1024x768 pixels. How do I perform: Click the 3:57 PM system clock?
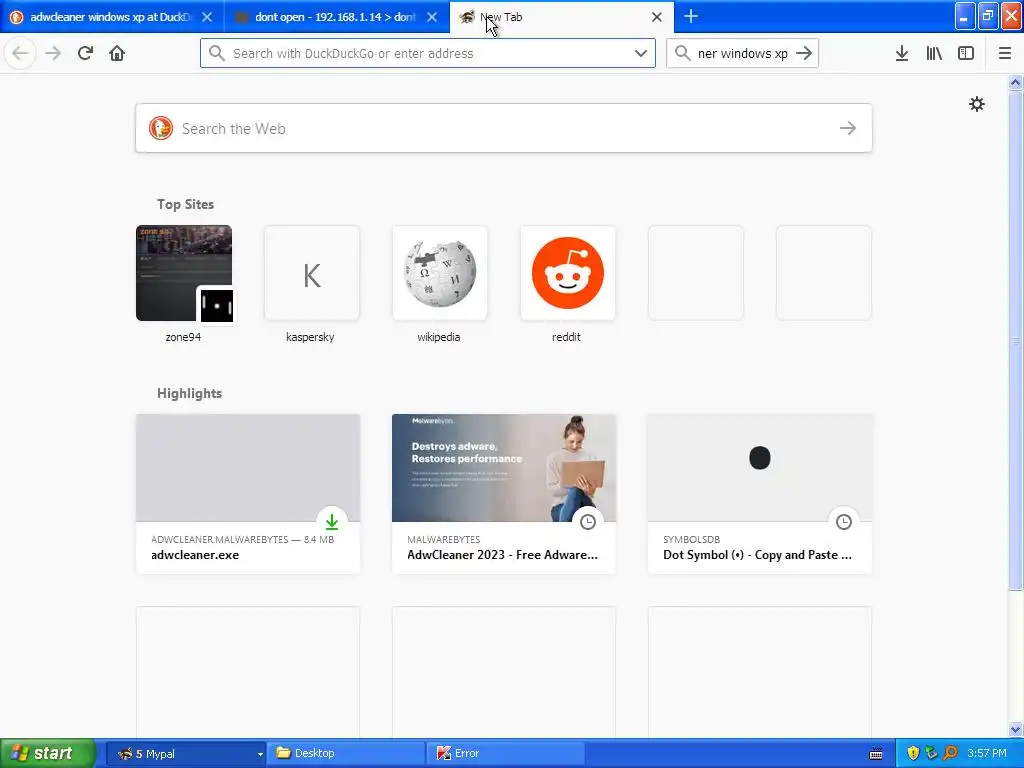[x=987, y=754]
